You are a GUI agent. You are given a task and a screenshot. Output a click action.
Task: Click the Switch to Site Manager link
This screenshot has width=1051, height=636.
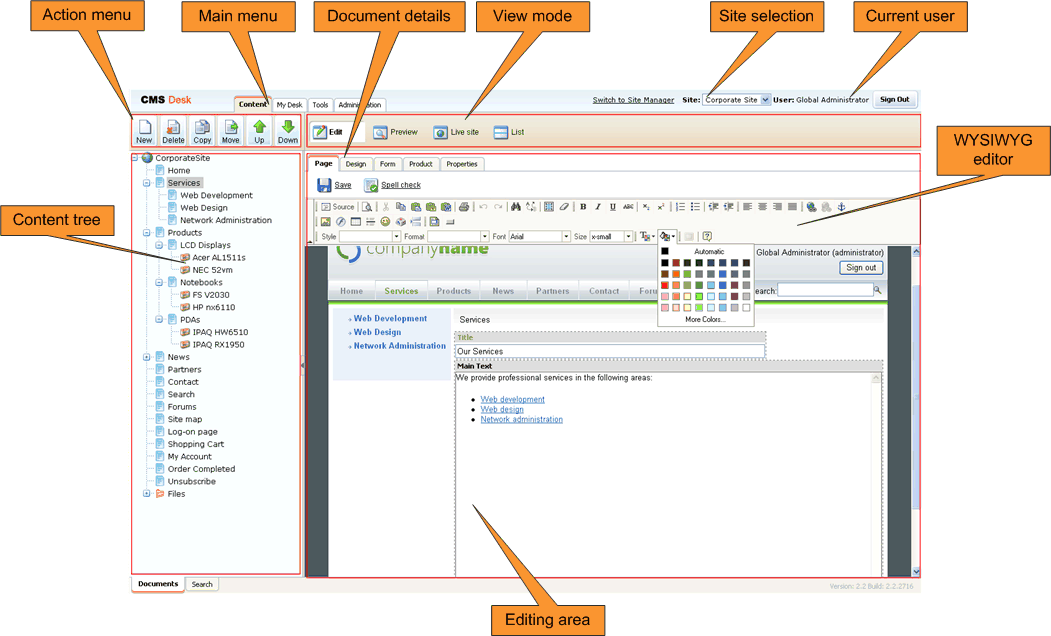[633, 100]
